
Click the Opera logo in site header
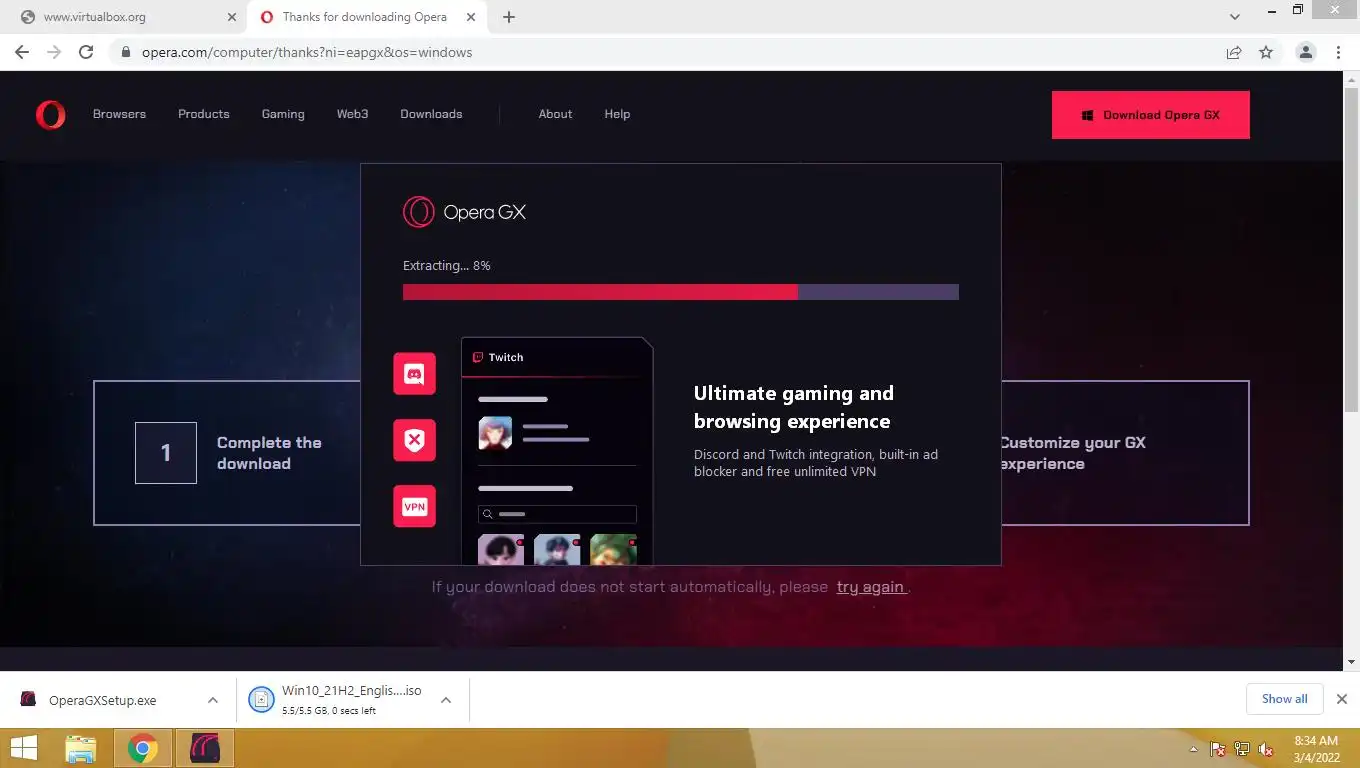point(50,115)
